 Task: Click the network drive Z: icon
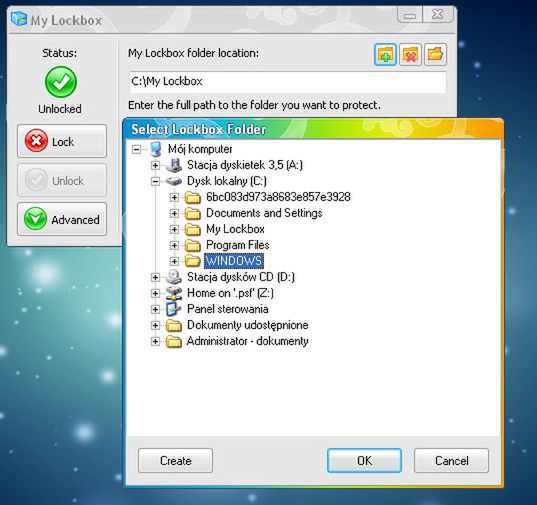pyautogui.click(x=174, y=293)
